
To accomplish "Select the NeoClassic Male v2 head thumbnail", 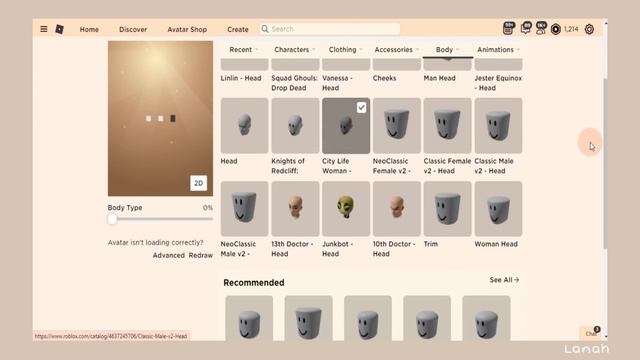I will tap(244, 209).
